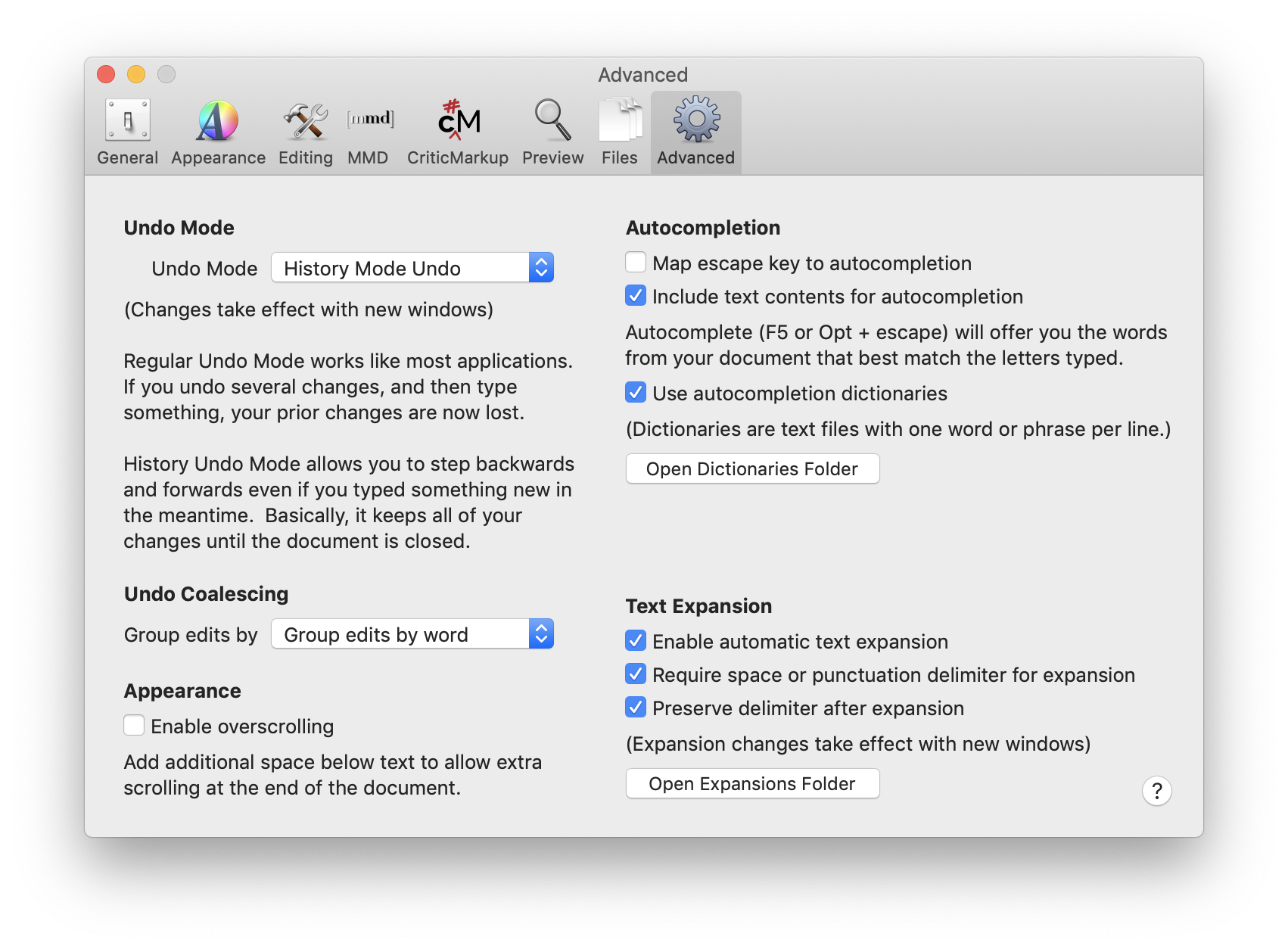This screenshot has width=1288, height=949.
Task: Open the Undo Mode dropdown
Action: pyautogui.click(x=412, y=268)
